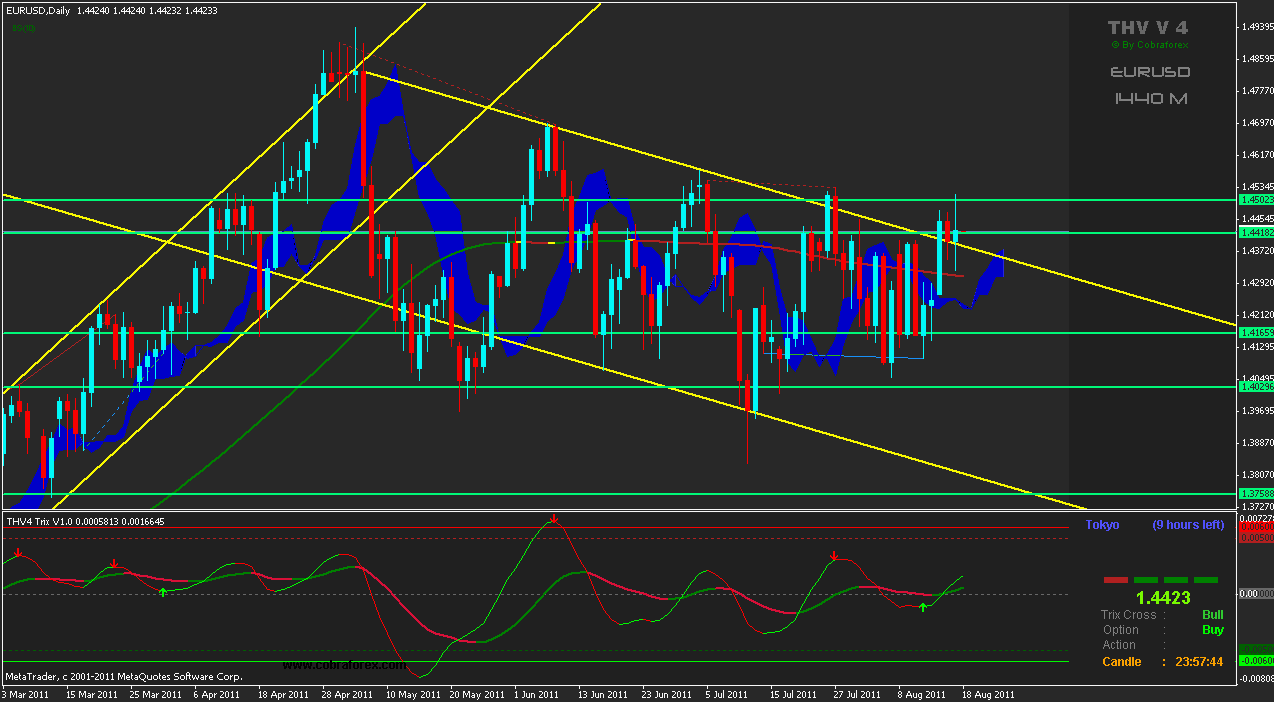Click the THV V 4 heading
This screenshot has width=1274, height=702.
1147,27
